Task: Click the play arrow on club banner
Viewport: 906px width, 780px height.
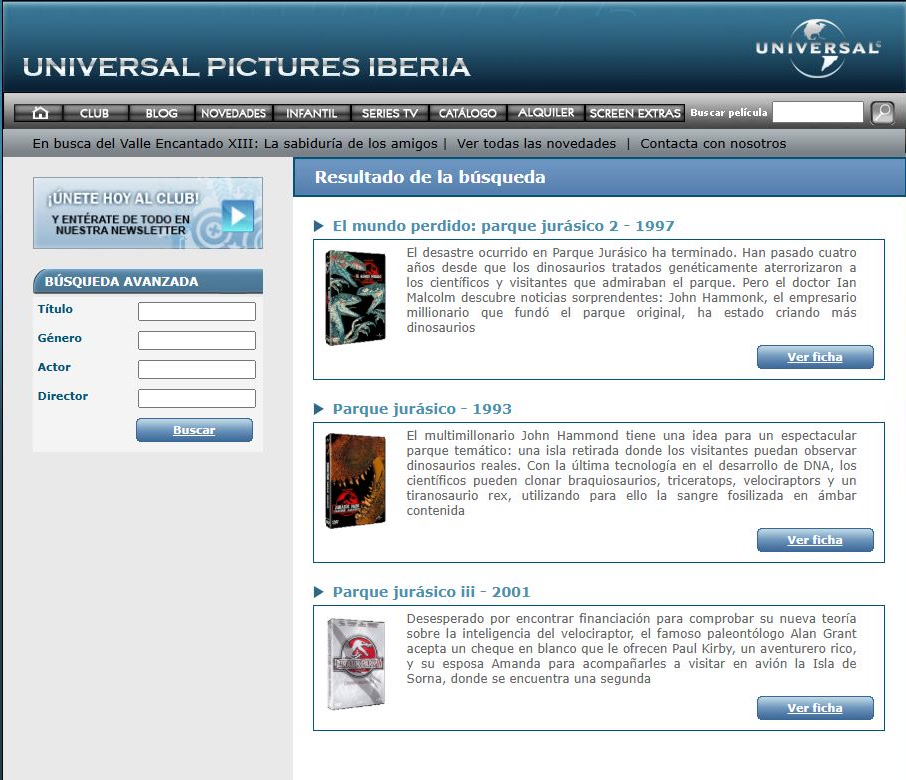Action: 237,216
